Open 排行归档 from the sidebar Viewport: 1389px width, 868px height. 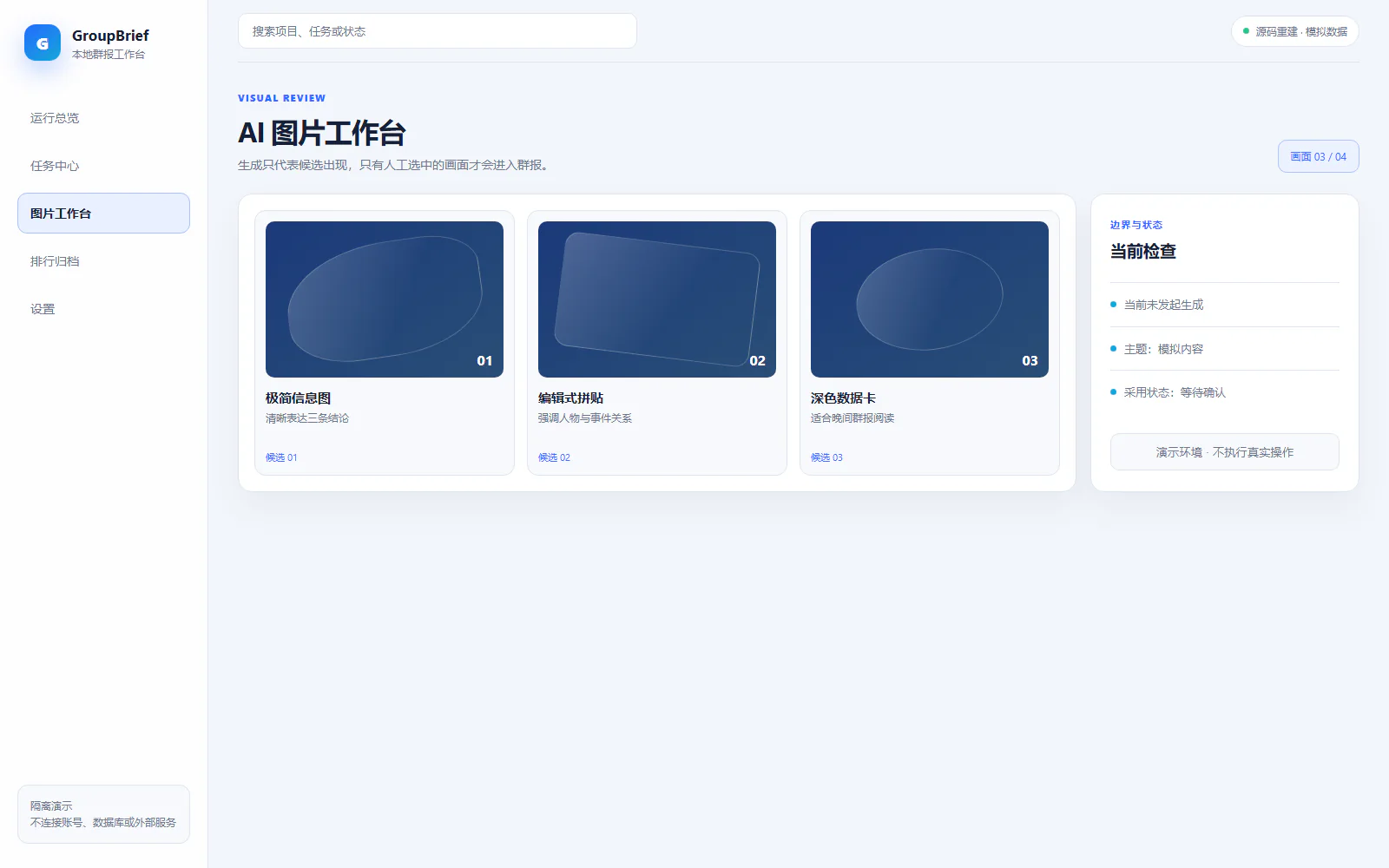click(103, 261)
